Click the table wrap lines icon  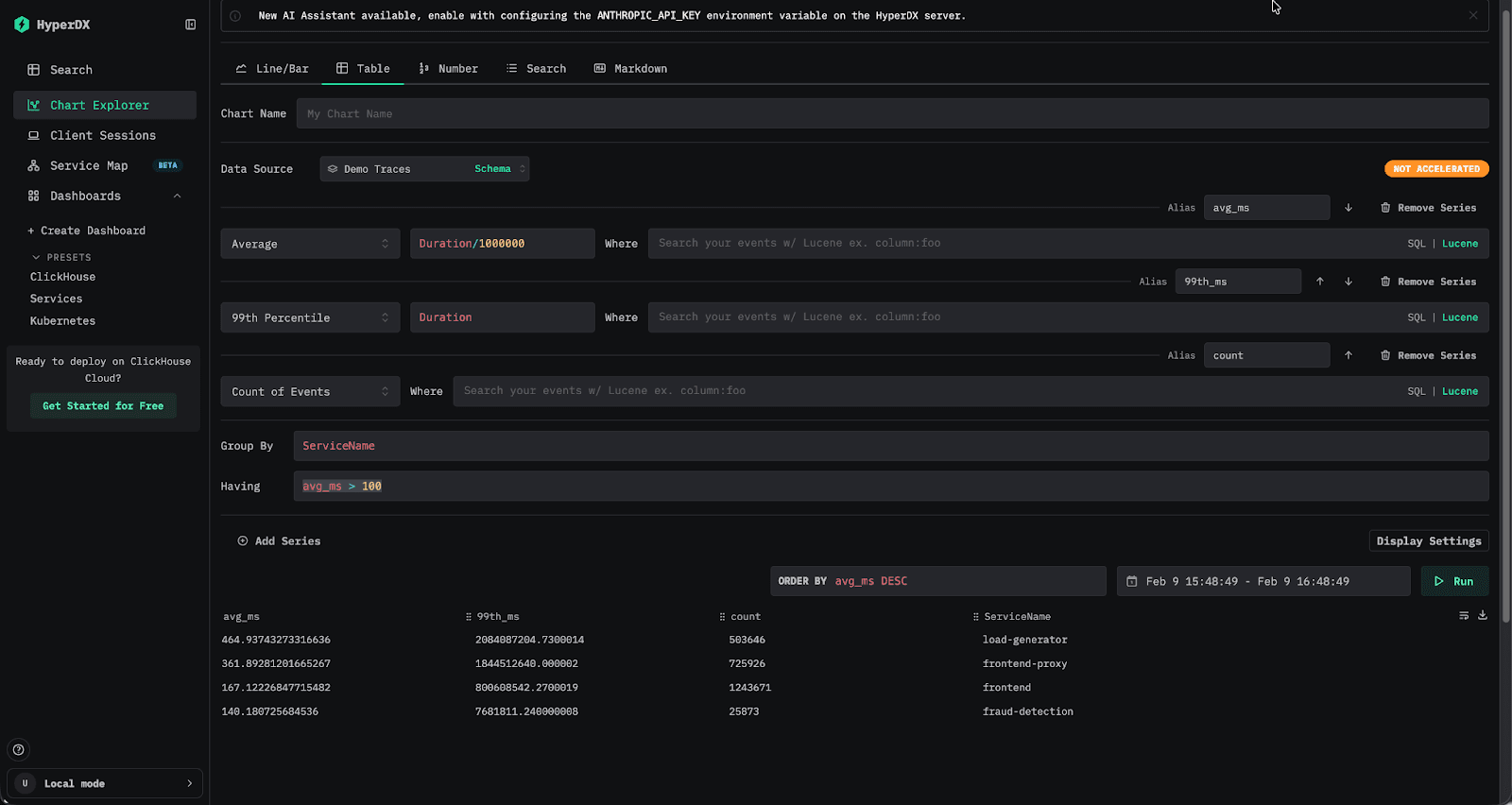pyautogui.click(x=1464, y=615)
